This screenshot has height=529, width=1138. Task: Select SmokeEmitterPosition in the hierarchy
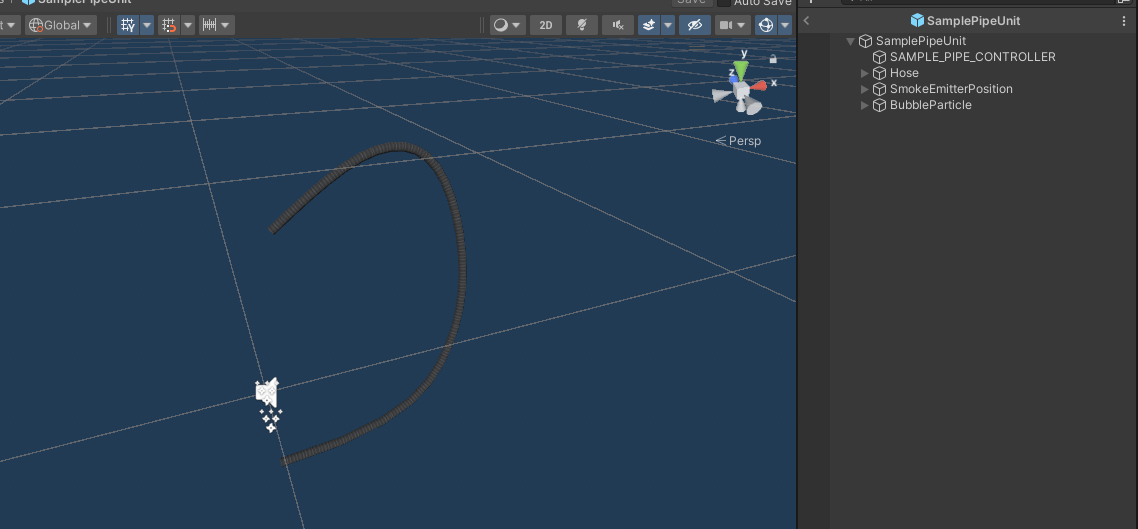point(951,89)
